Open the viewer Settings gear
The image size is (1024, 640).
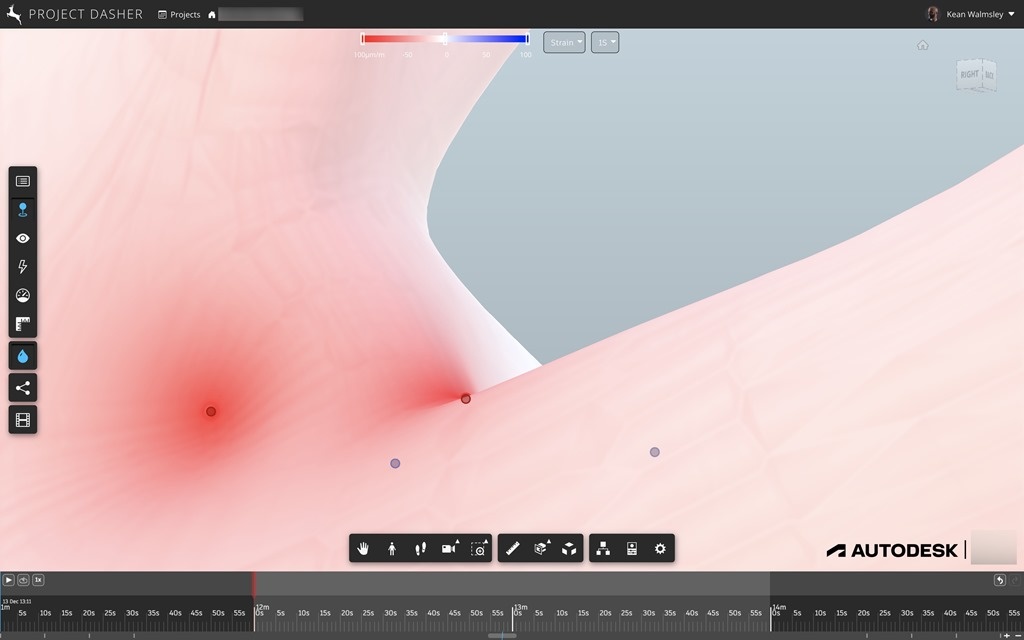(x=660, y=548)
